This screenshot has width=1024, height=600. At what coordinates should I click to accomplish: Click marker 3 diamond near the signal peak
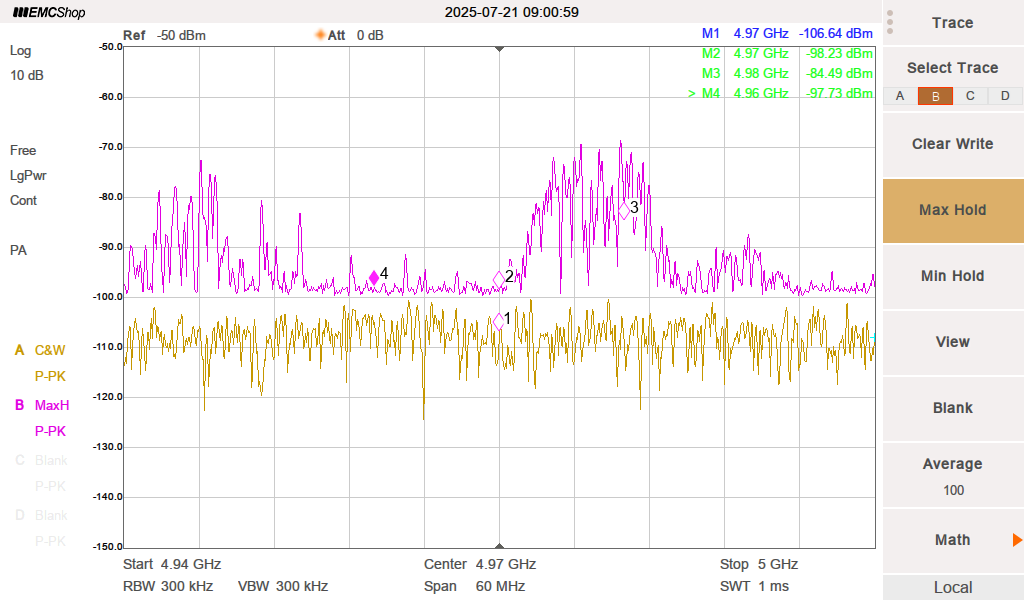coord(625,210)
